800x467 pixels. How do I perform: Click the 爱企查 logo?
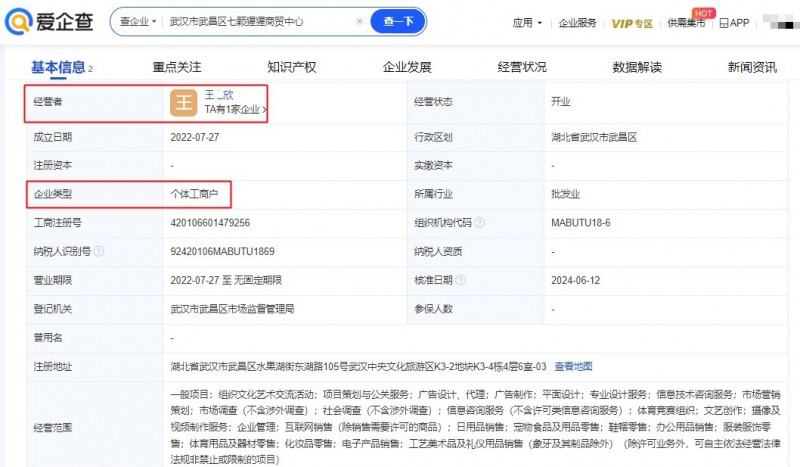50,21
